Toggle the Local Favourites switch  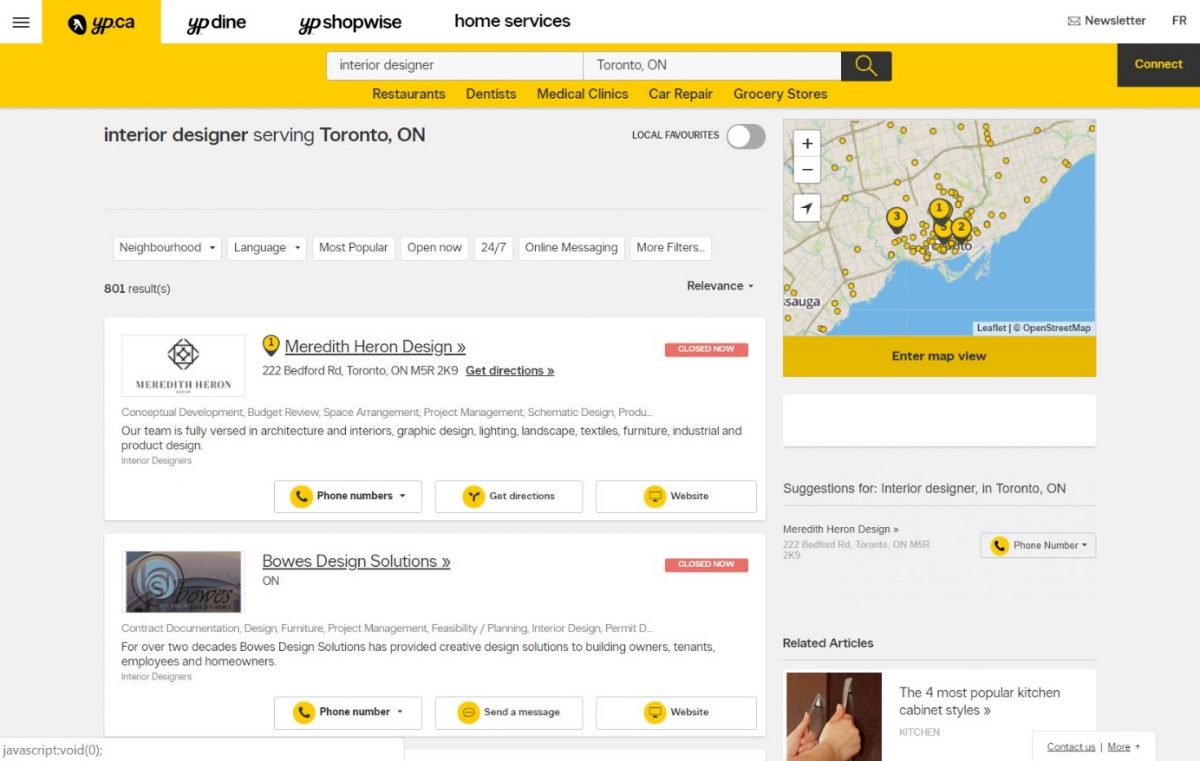746,136
